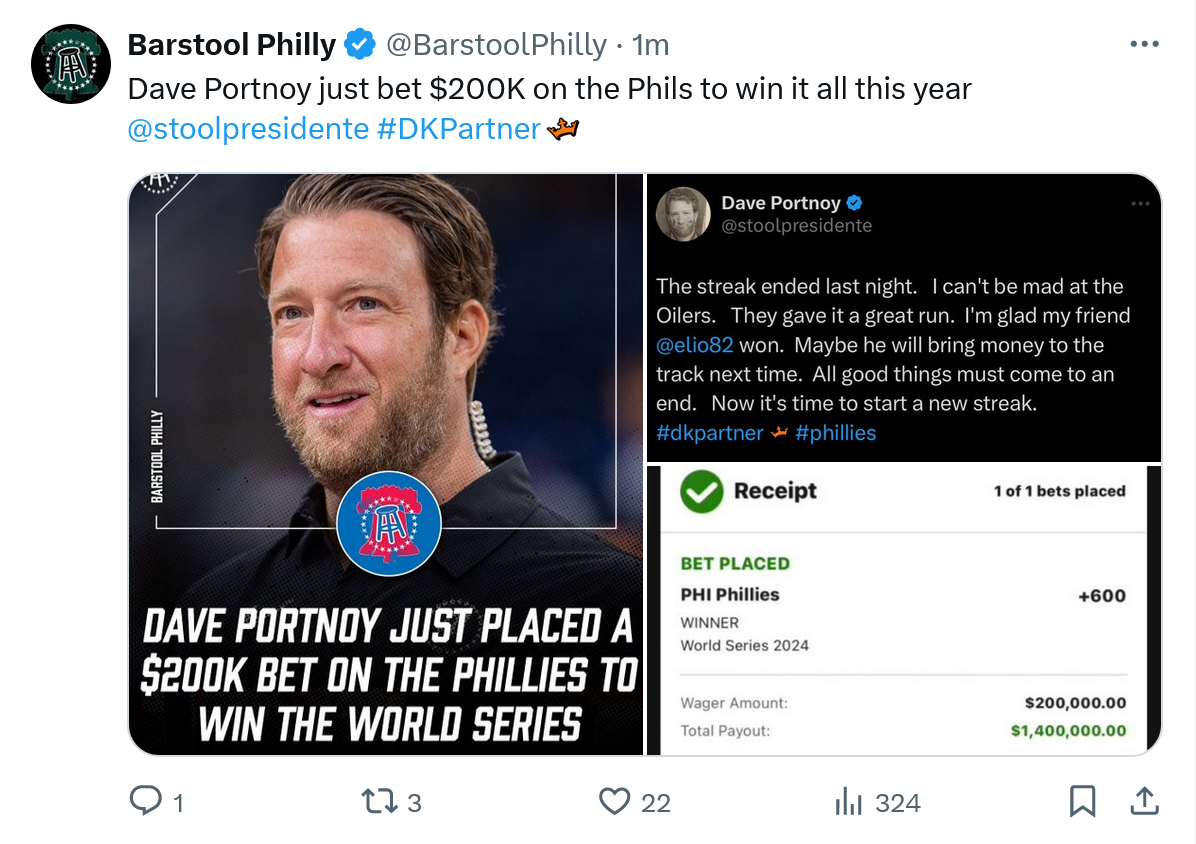Open Barstool Philly profile avatar
1196x844 pixels.
point(70,65)
